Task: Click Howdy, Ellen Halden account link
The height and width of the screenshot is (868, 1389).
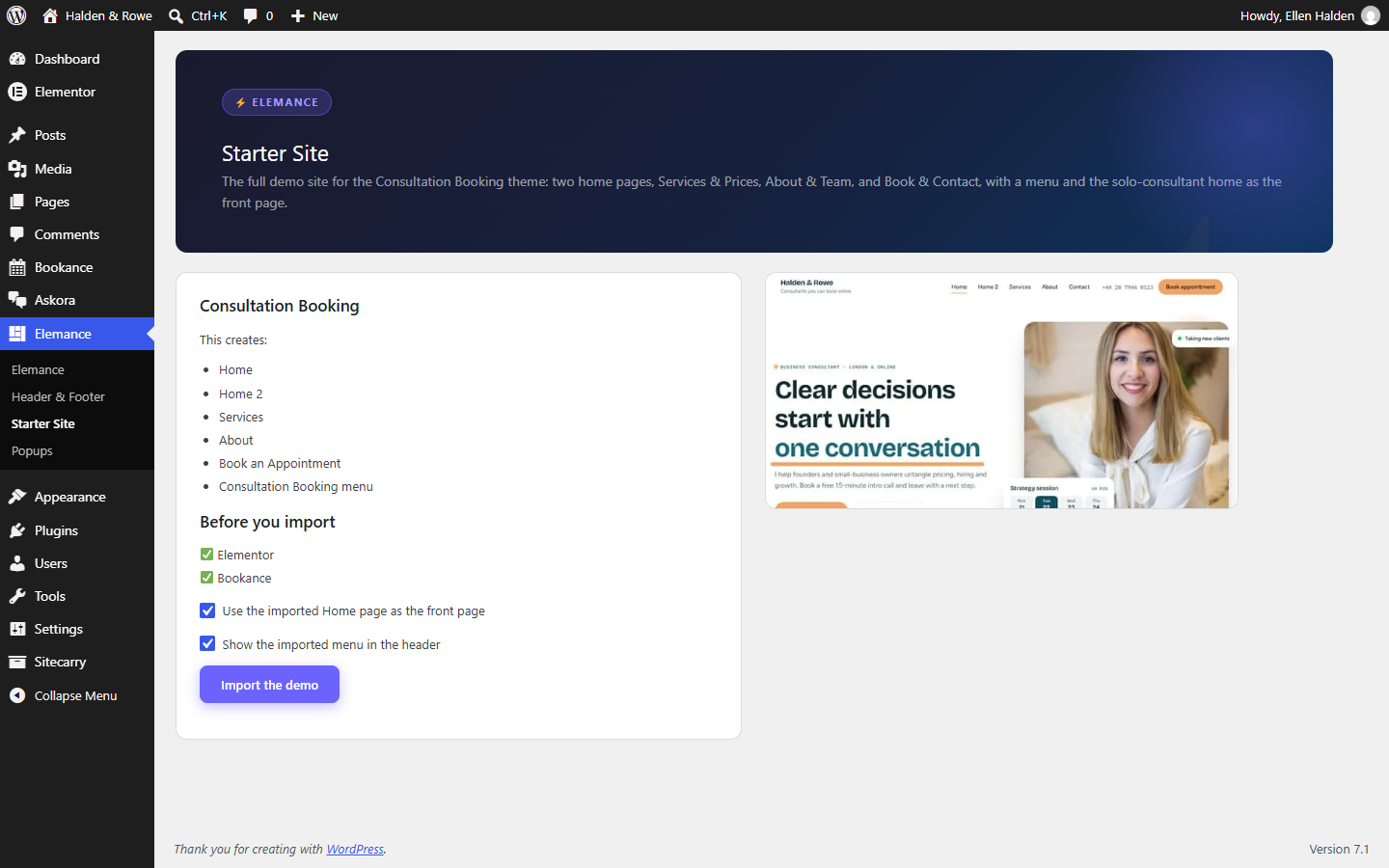Action: click(1297, 15)
